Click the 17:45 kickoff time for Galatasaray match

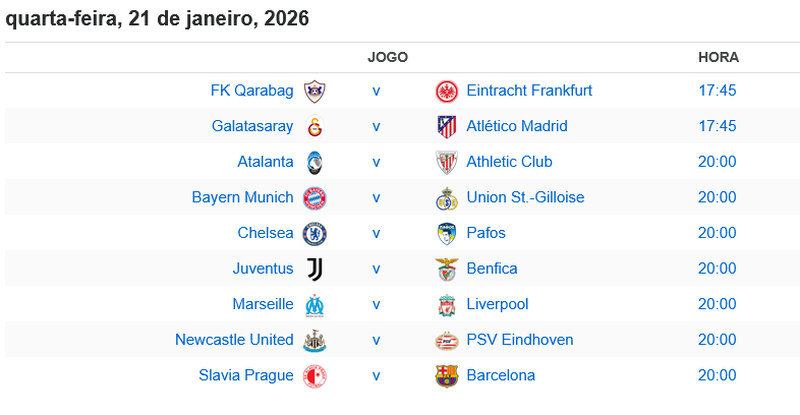coord(717,127)
